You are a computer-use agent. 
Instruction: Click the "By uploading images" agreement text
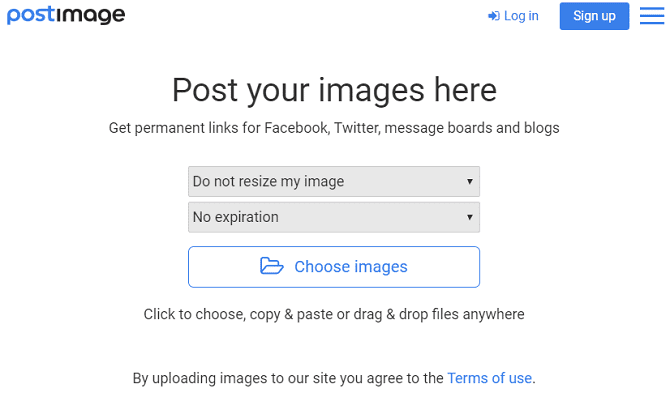(288, 378)
